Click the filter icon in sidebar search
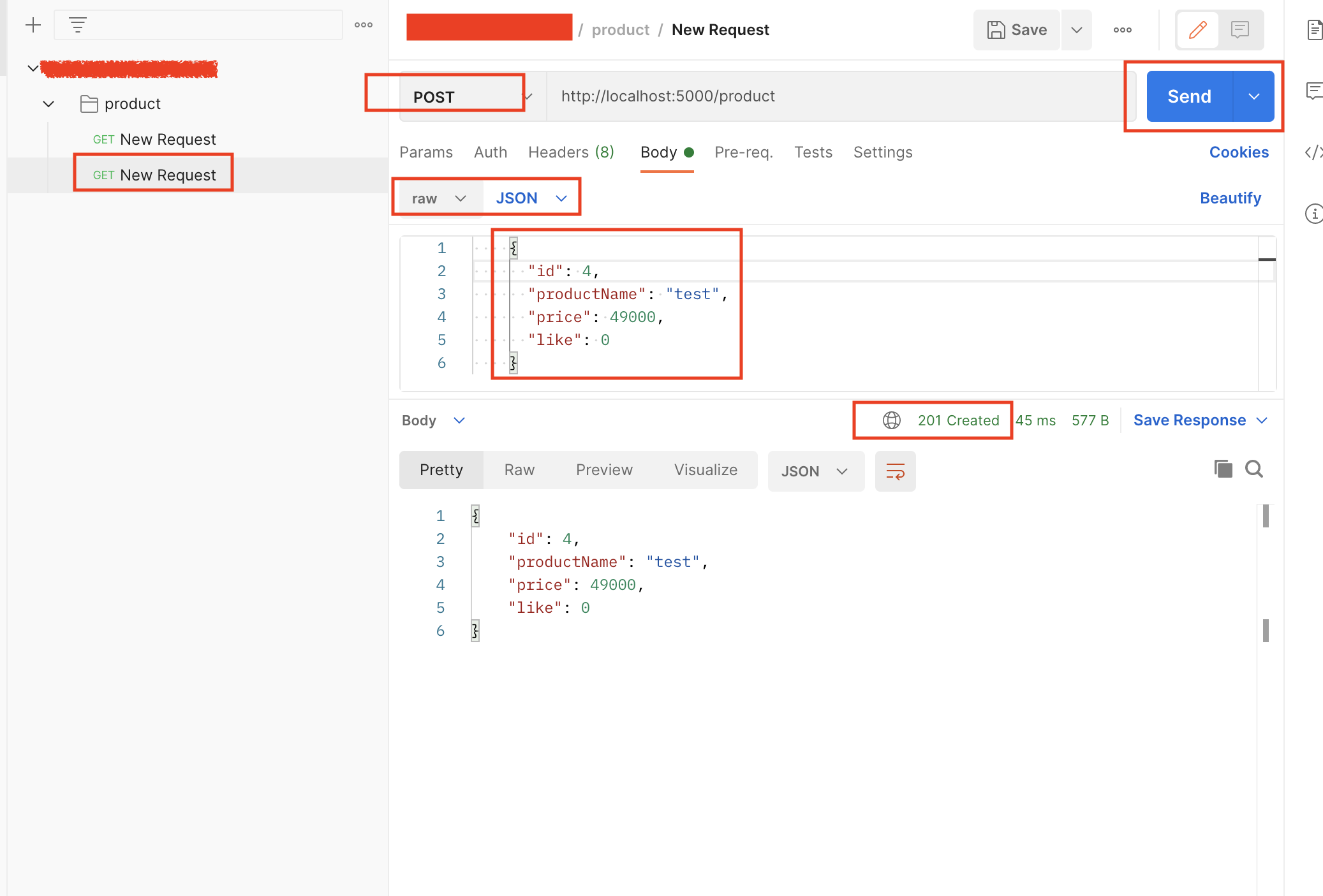 pos(78,25)
